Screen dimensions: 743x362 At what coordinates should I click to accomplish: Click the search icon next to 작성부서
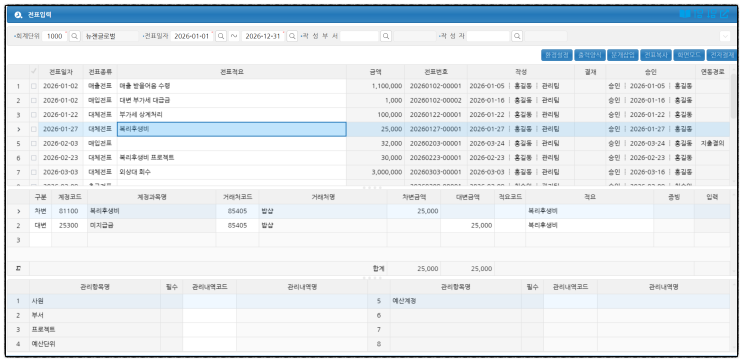pos(386,36)
